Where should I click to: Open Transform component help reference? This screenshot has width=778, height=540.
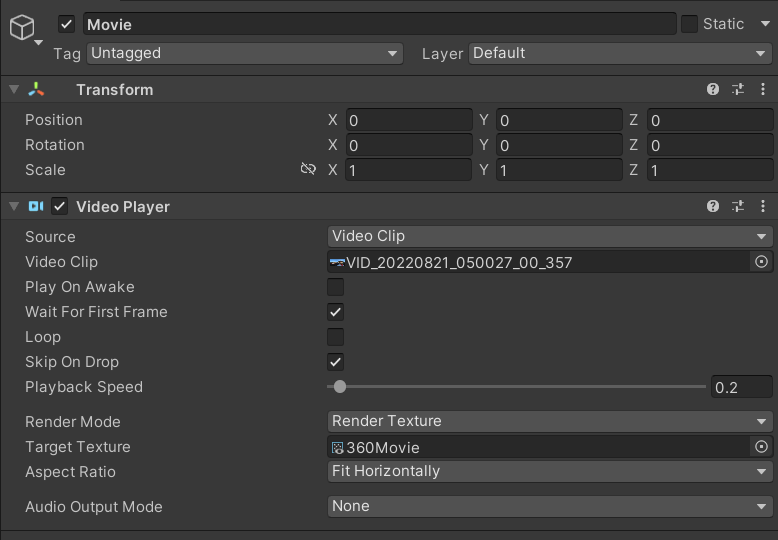pyautogui.click(x=713, y=89)
